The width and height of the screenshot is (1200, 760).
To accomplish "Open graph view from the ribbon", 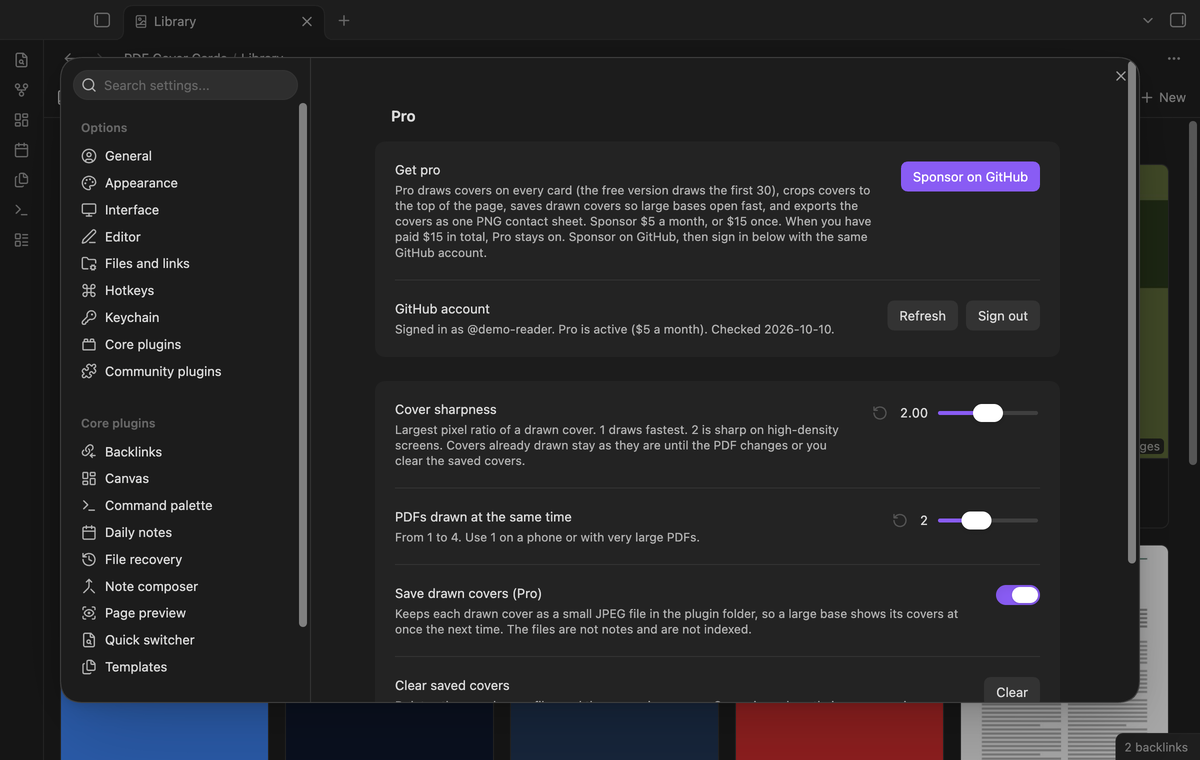I will click(x=21, y=90).
